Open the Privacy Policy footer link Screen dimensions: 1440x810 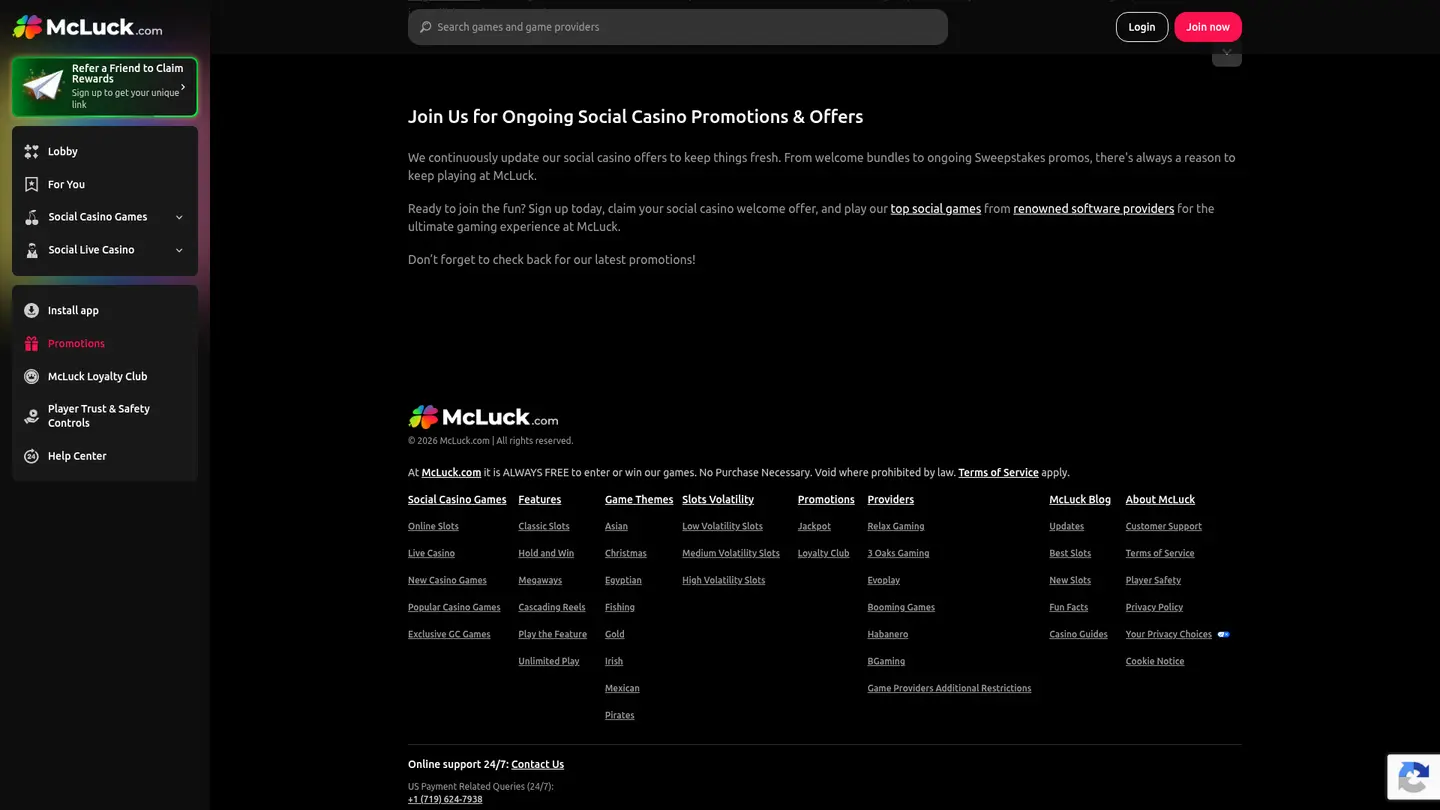click(x=1154, y=607)
